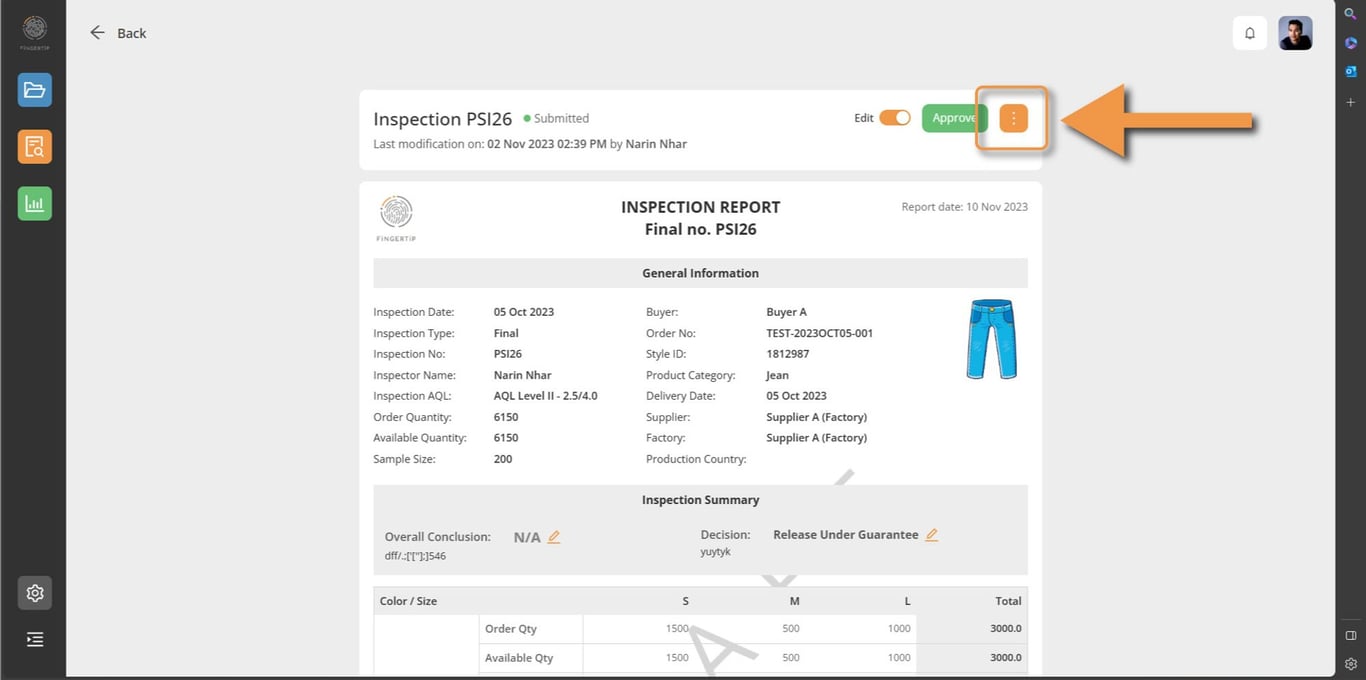This screenshot has height=680, width=1366.
Task: Click the Fingertip logo in the report
Action: click(x=397, y=219)
